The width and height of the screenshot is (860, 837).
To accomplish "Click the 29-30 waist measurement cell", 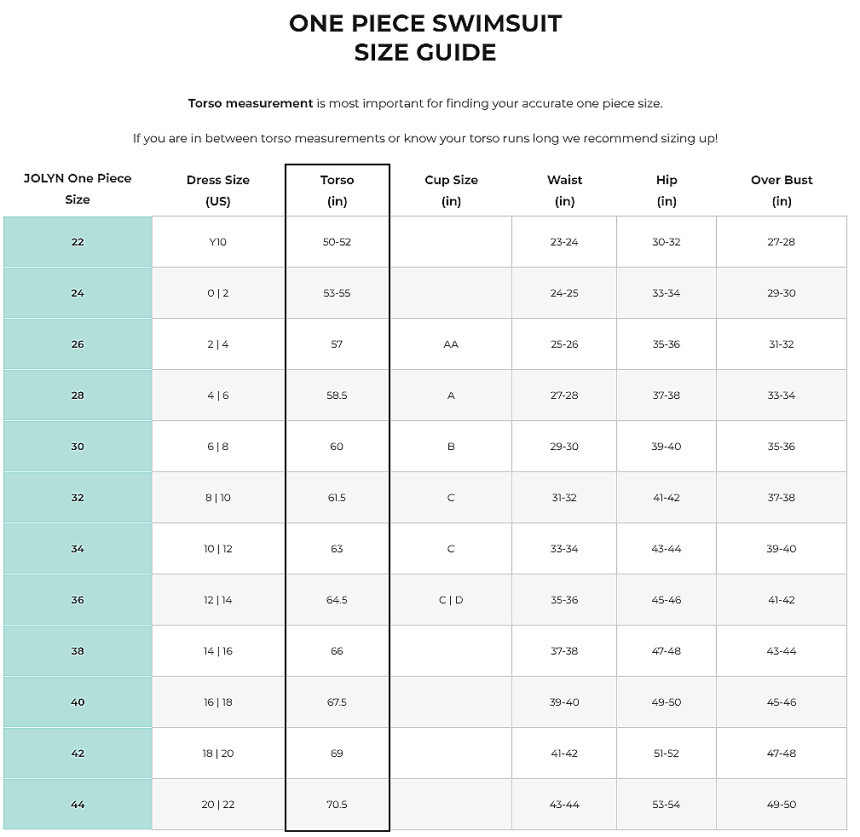I will tap(564, 447).
